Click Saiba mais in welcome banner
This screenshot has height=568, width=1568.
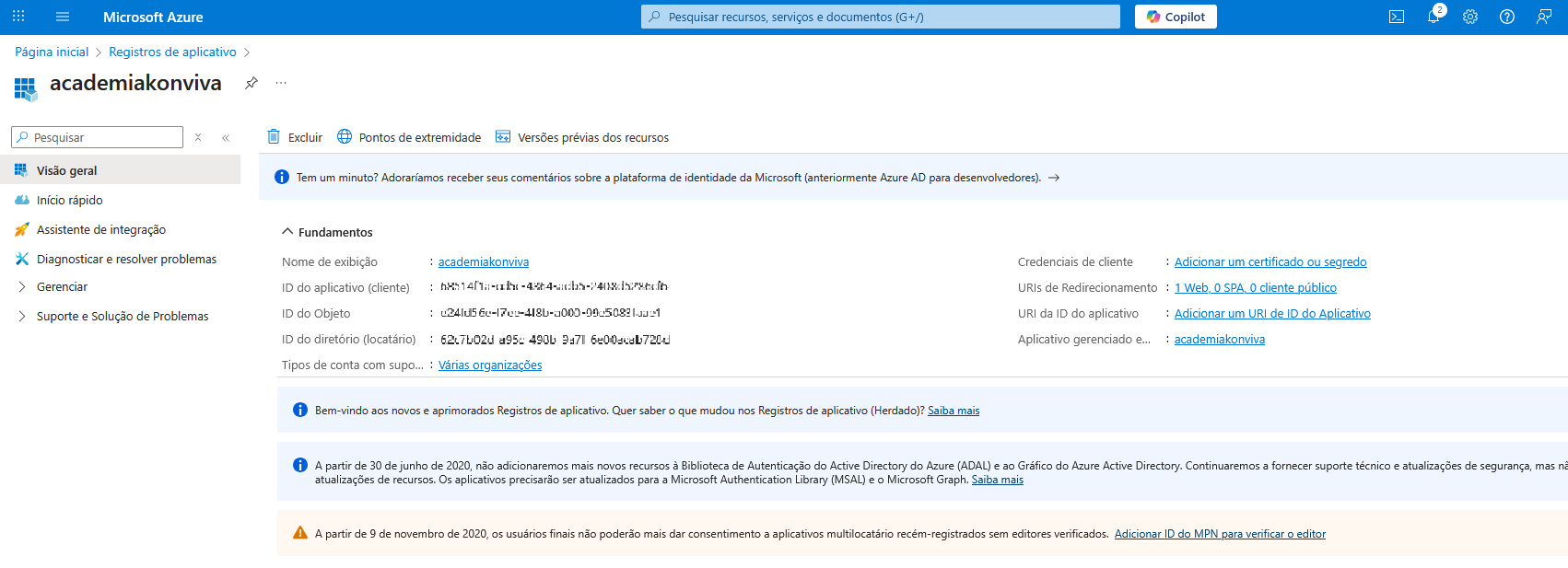coord(954,411)
